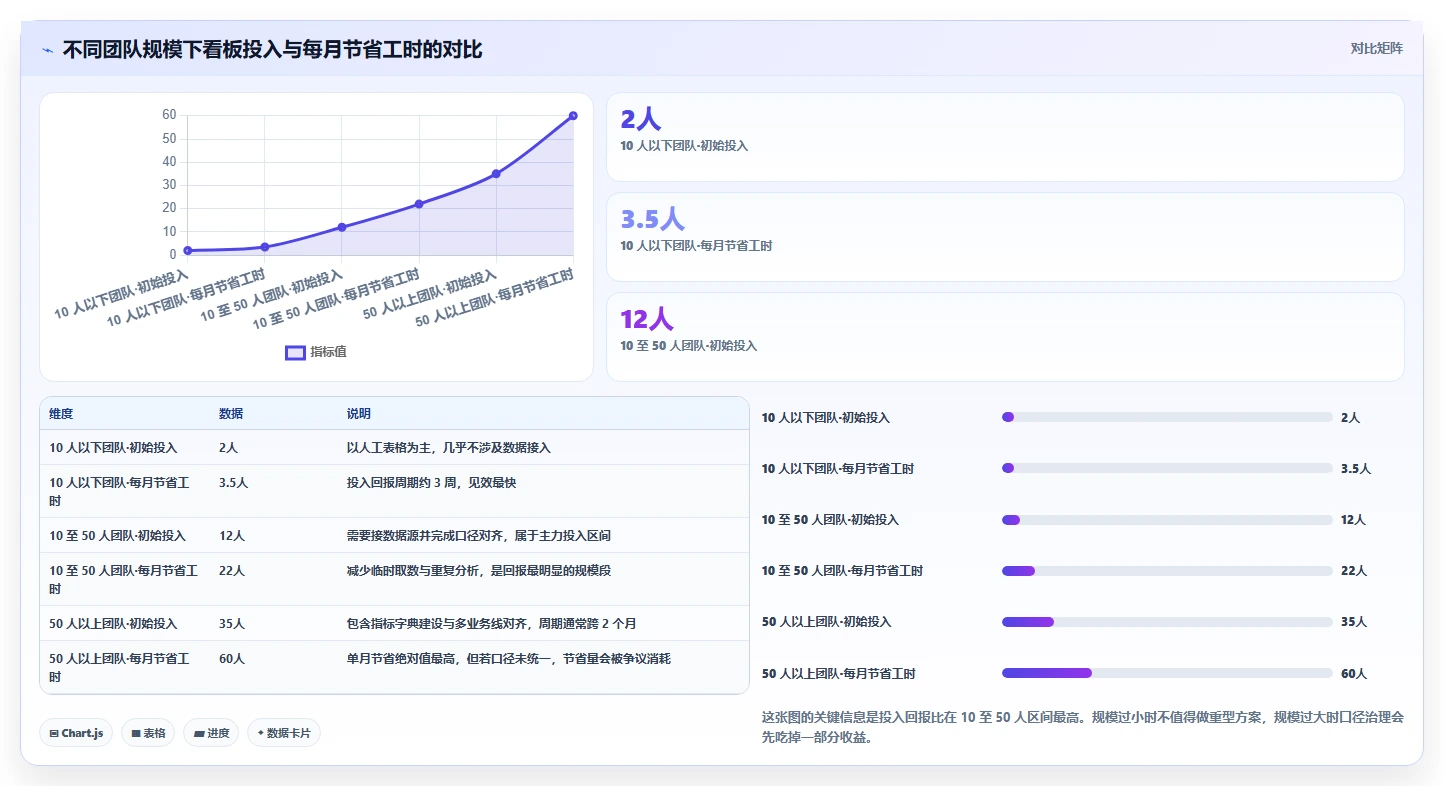Click the progress bar for 10 至 50 人团队·初始投入
This screenshot has height=786, width=1444.
tap(1167, 520)
